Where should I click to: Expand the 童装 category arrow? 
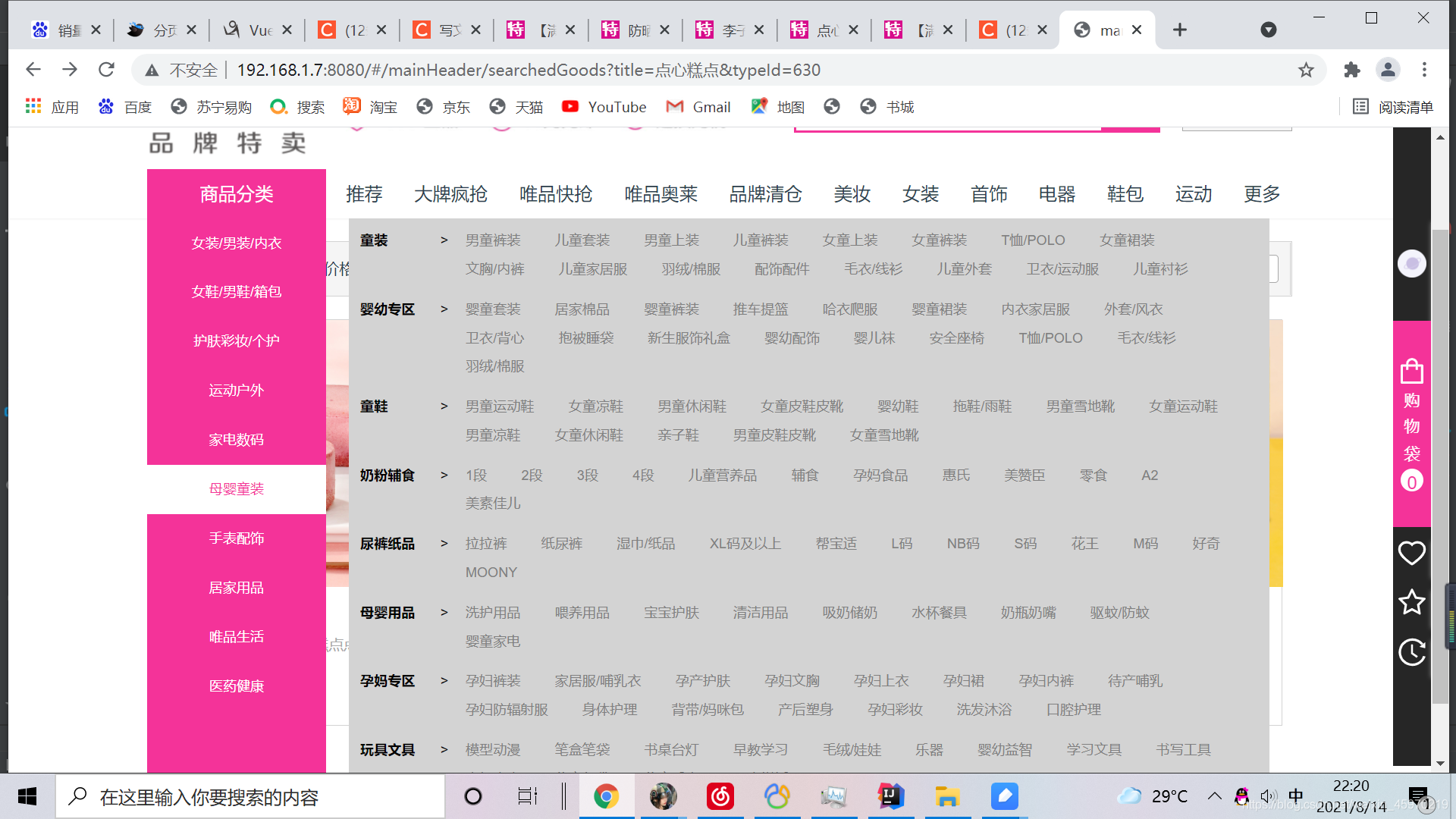click(x=444, y=240)
